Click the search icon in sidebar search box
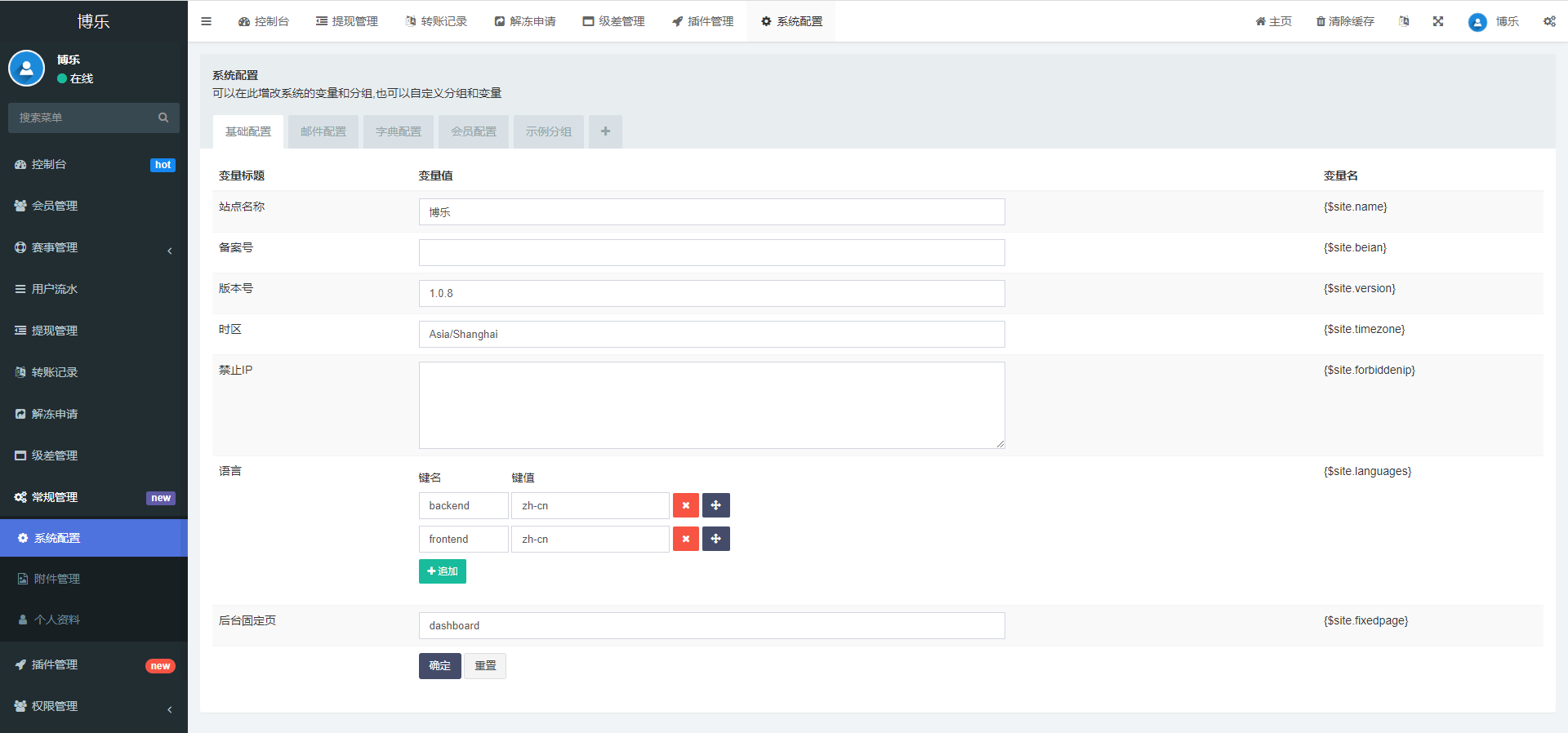The height and width of the screenshot is (733, 1568). pyautogui.click(x=163, y=118)
